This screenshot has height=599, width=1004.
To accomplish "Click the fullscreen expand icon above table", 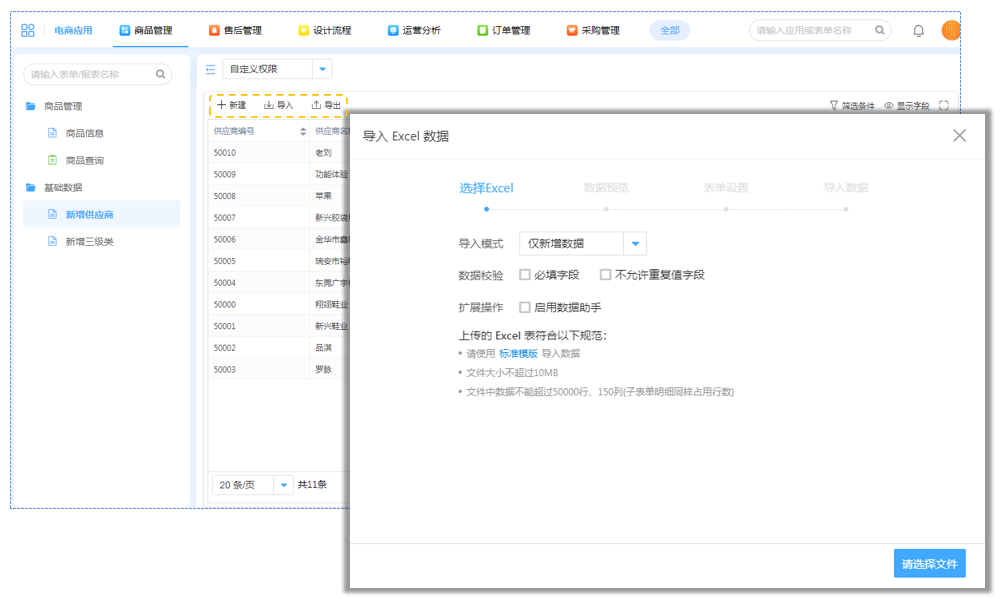I will pos(943,105).
